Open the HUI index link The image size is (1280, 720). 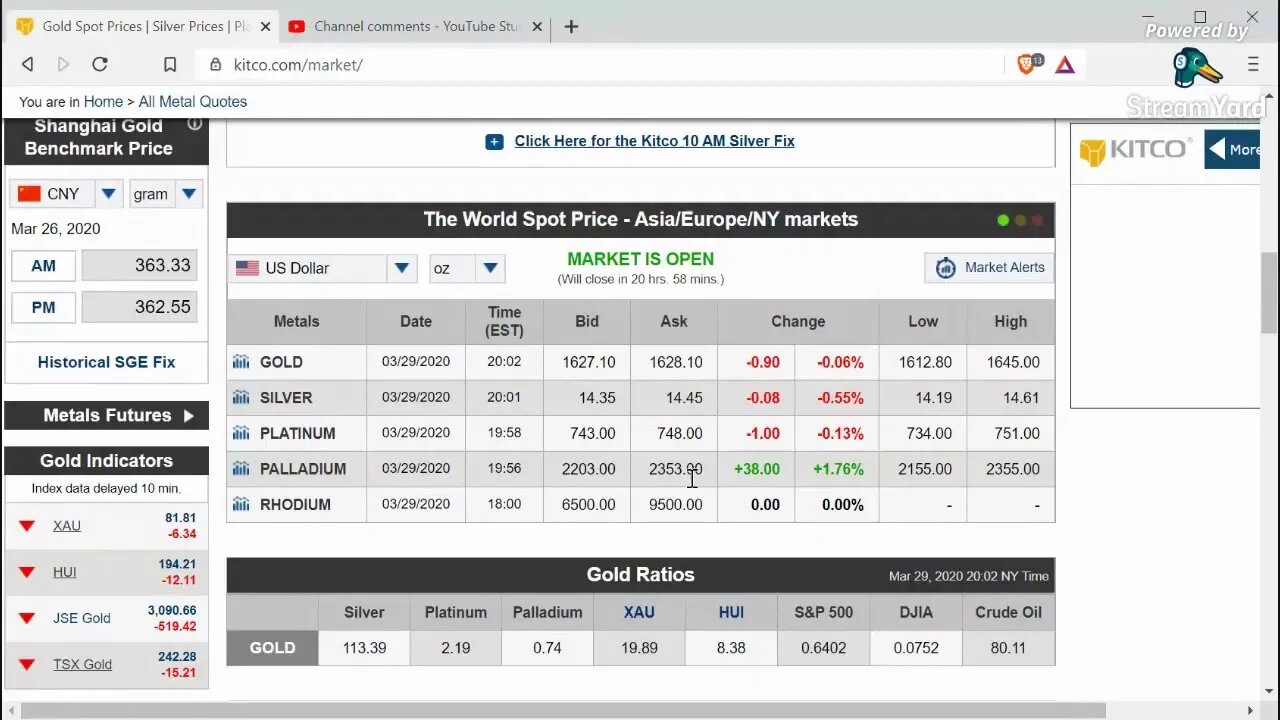(x=64, y=572)
